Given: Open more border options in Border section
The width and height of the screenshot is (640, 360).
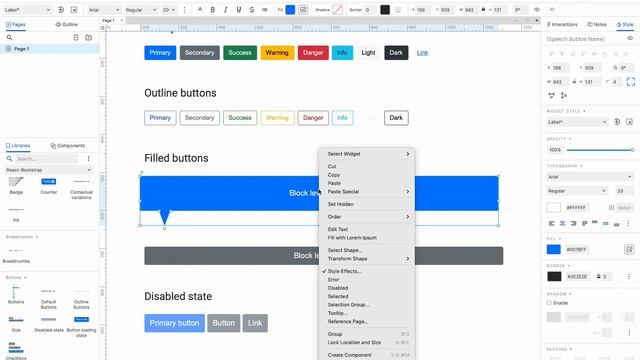Looking at the screenshot, I should tap(629, 276).
